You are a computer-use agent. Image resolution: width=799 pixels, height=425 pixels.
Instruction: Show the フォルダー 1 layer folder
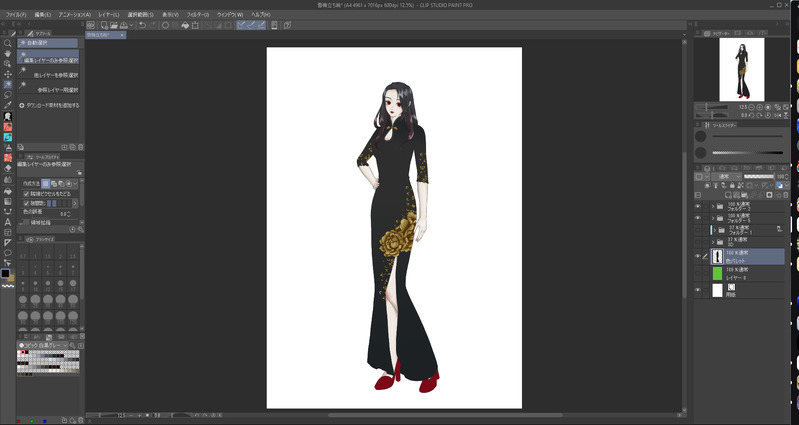(x=698, y=230)
